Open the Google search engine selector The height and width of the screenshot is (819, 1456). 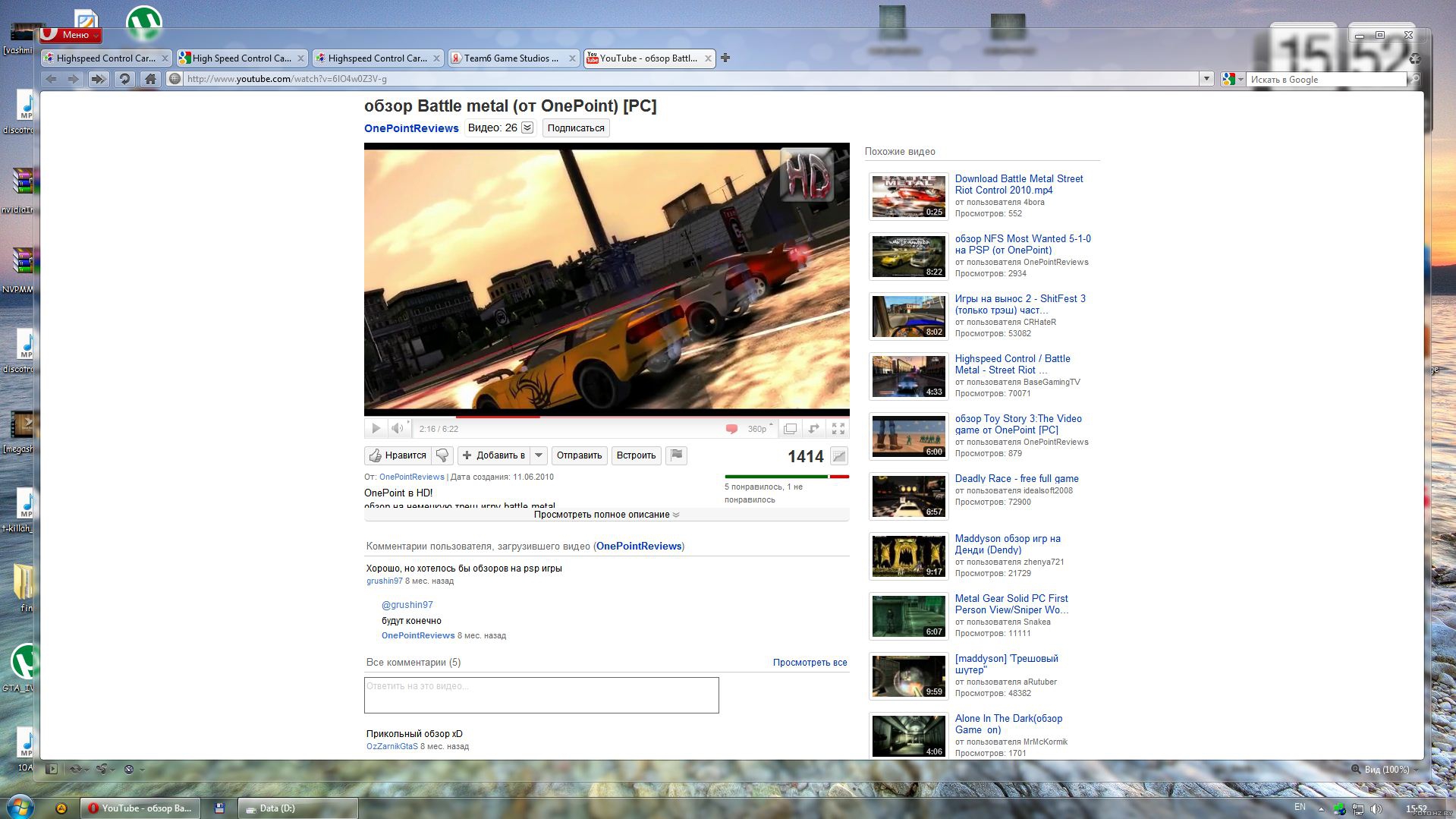tap(1233, 79)
